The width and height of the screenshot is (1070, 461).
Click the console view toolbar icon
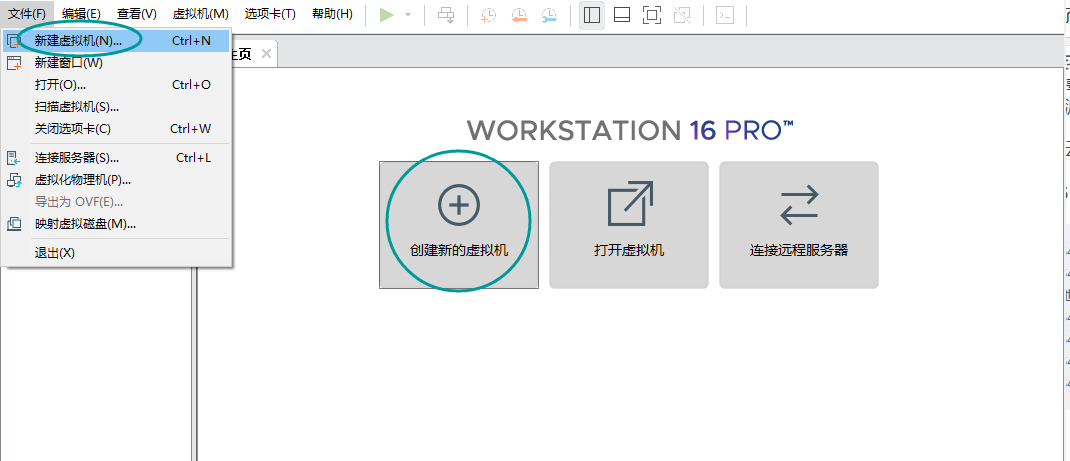click(x=725, y=15)
